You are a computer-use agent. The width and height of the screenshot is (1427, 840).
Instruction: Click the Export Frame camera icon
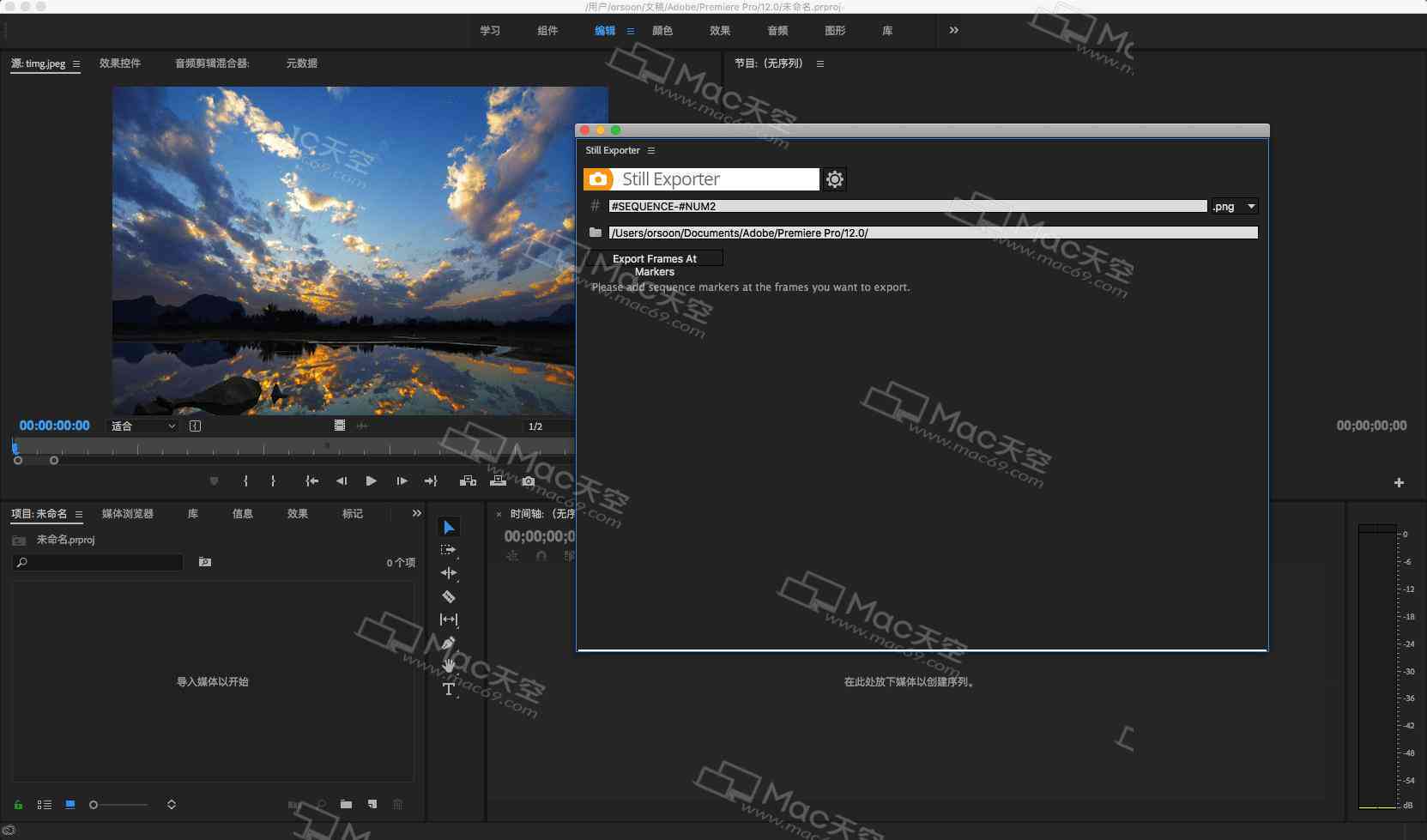click(x=529, y=481)
